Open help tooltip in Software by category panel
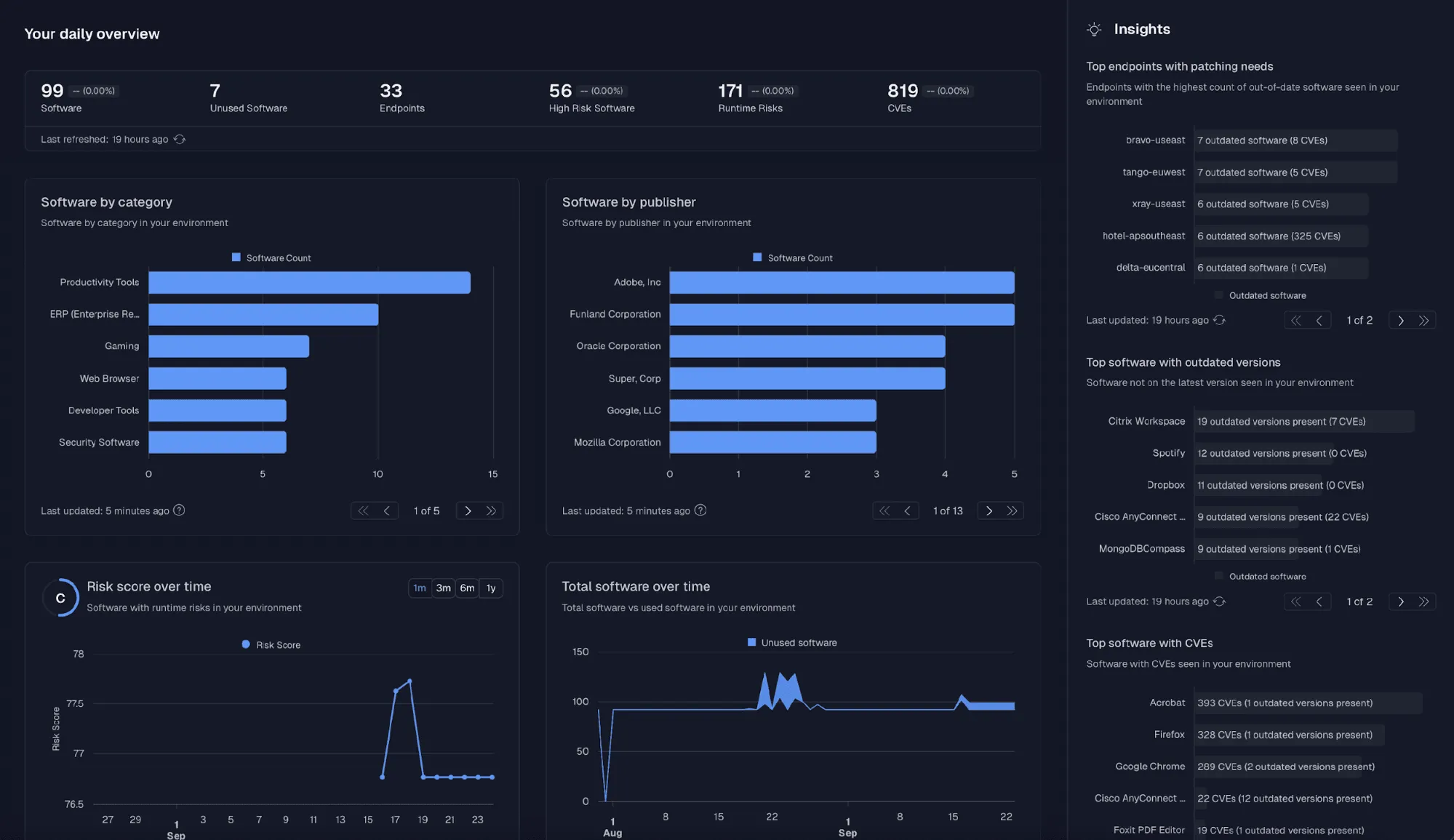Viewport: 1454px width, 840px height. pos(179,511)
